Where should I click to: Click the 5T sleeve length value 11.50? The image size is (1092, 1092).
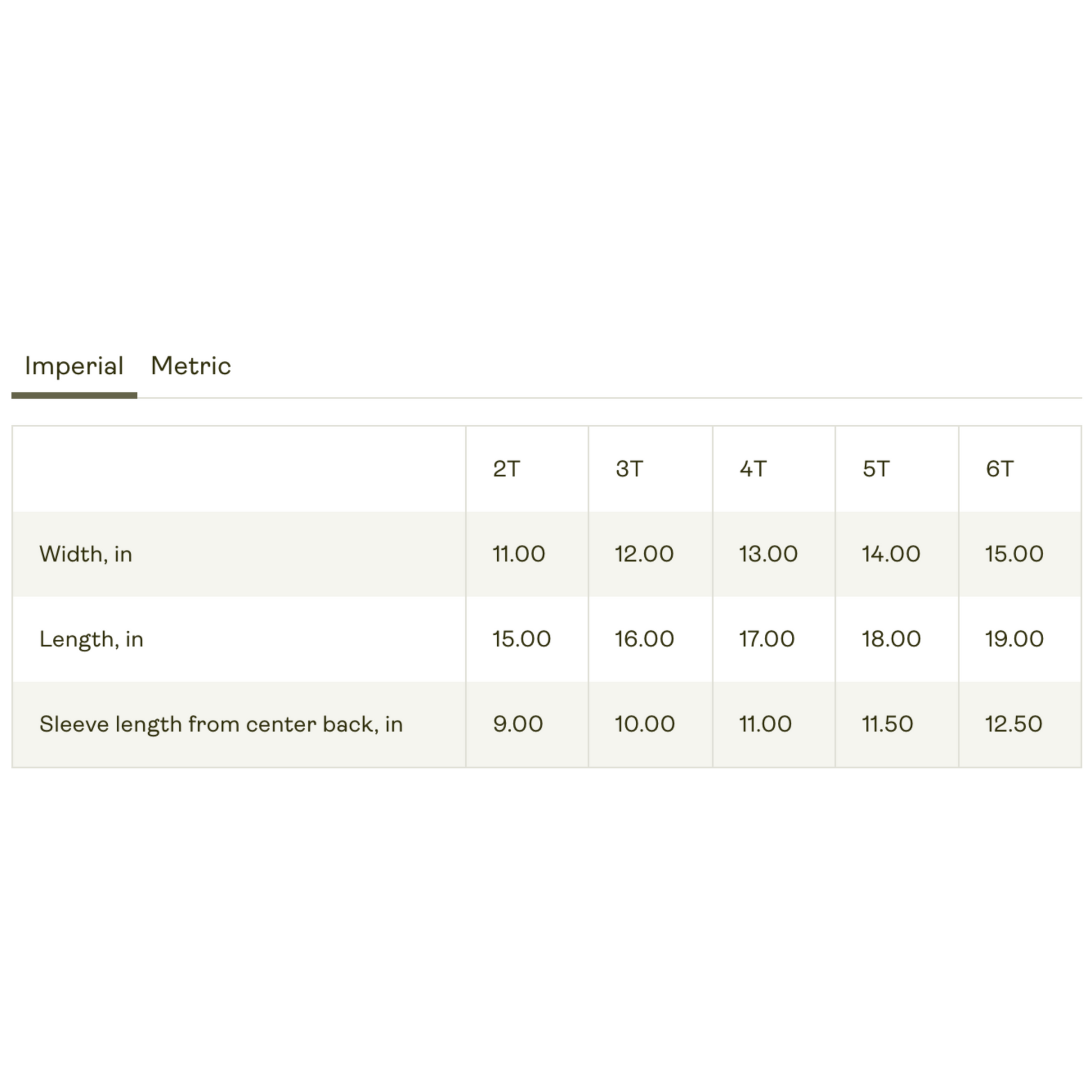pos(887,724)
